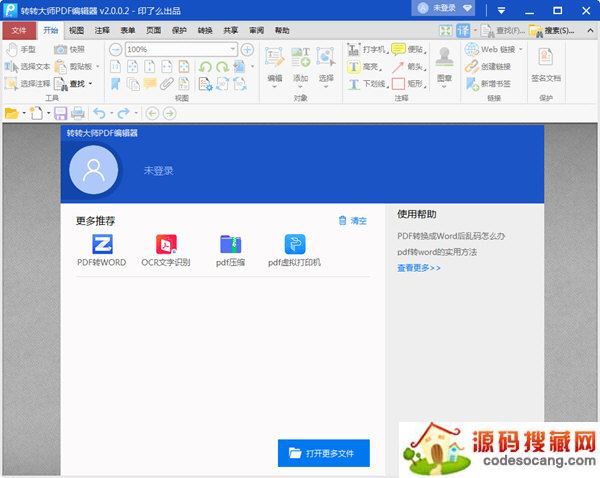Click the Open More Files (打开更多文件) button
This screenshot has height=478, width=600.
(x=324, y=453)
